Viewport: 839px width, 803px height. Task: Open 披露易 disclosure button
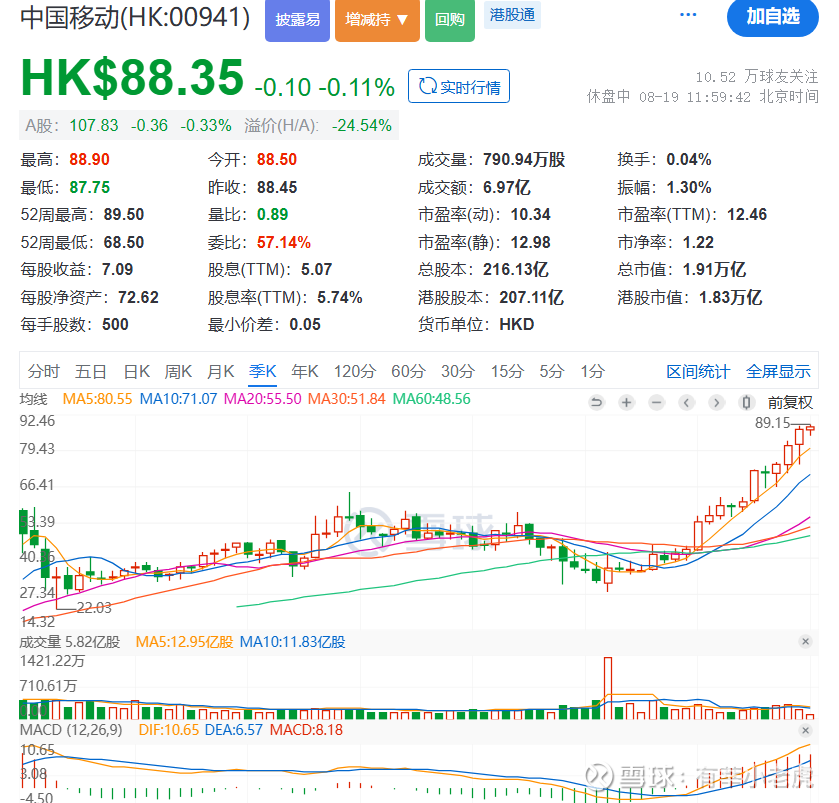click(x=298, y=20)
